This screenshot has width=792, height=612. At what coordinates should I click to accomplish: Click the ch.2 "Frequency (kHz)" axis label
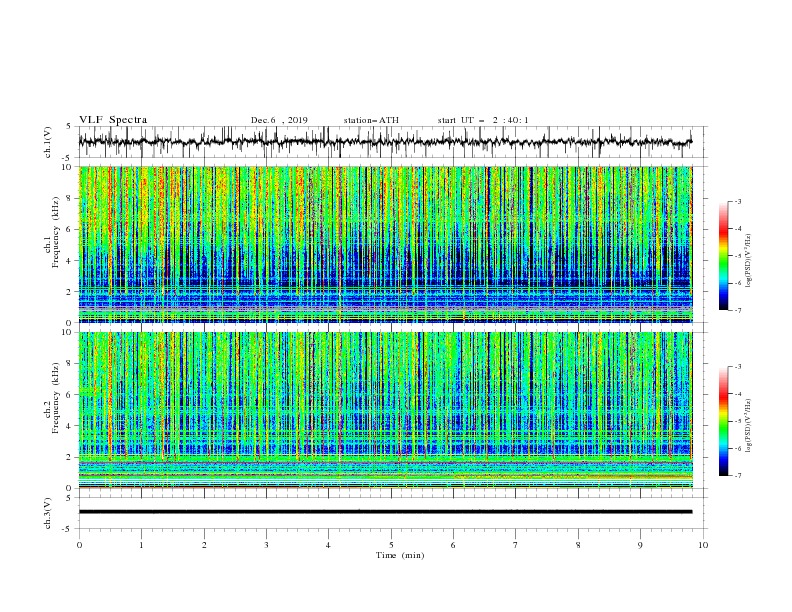pyautogui.click(x=56, y=398)
